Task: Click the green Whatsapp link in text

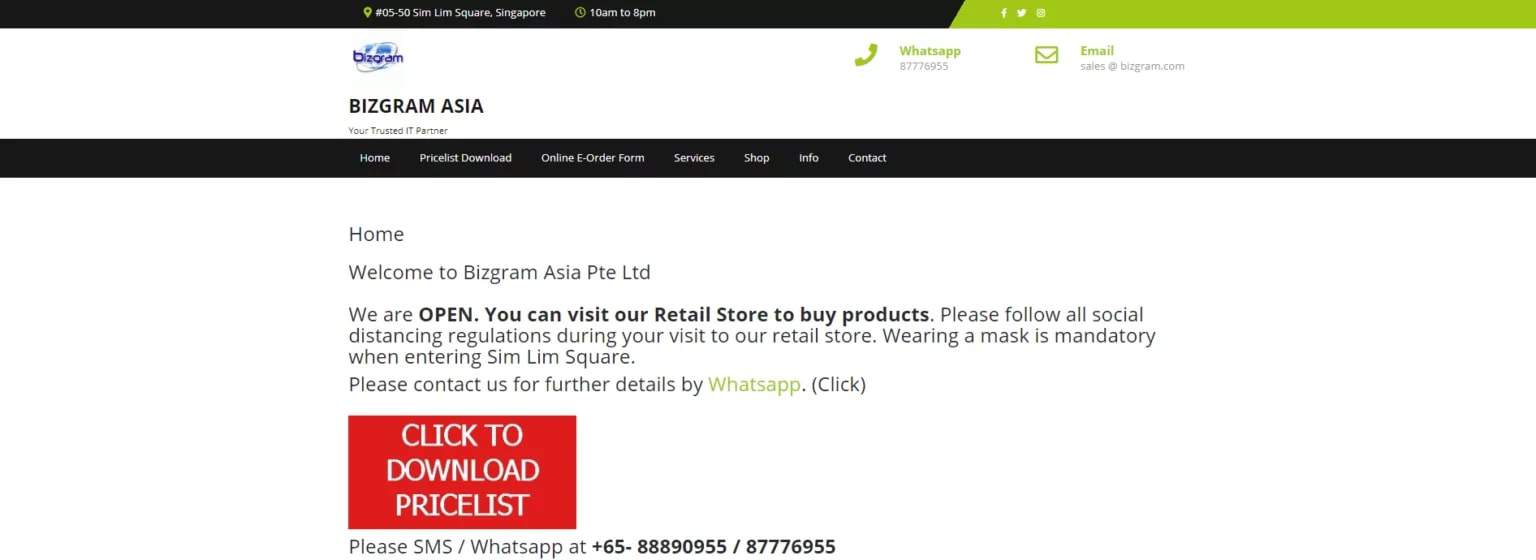Action: (x=755, y=385)
